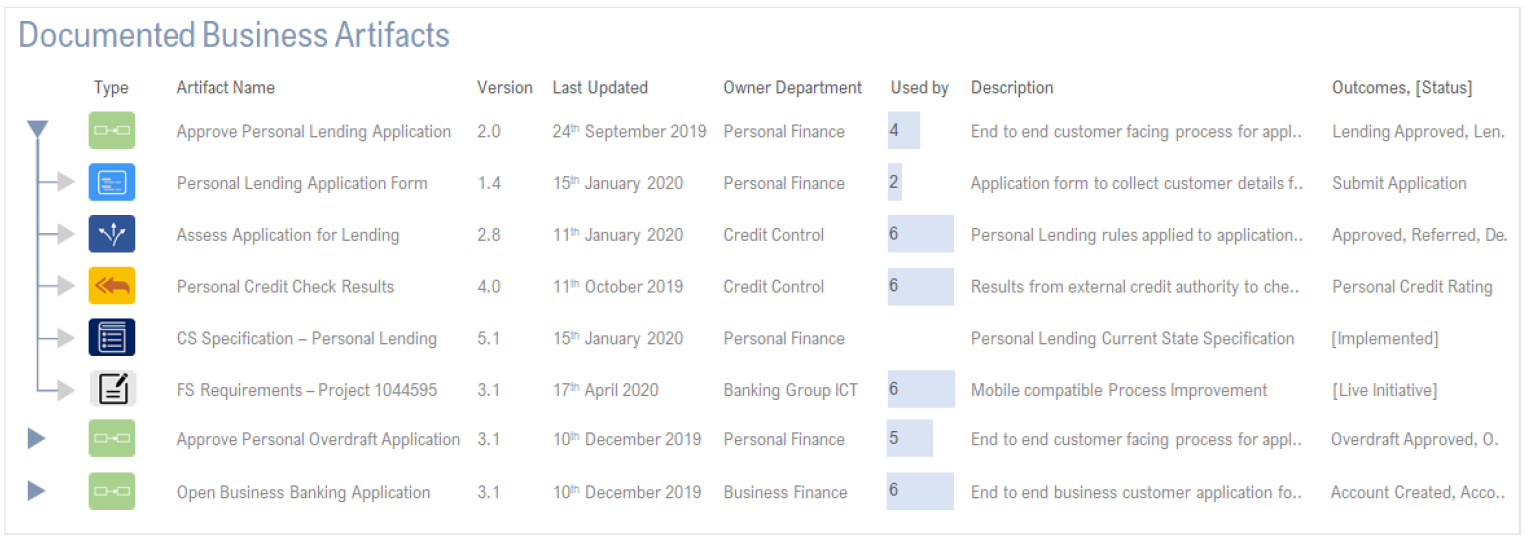Viewport: 1525px width, 538px height.
Task: Click the green icon for Approve Personal Overdraft Application
Action: [x=112, y=439]
